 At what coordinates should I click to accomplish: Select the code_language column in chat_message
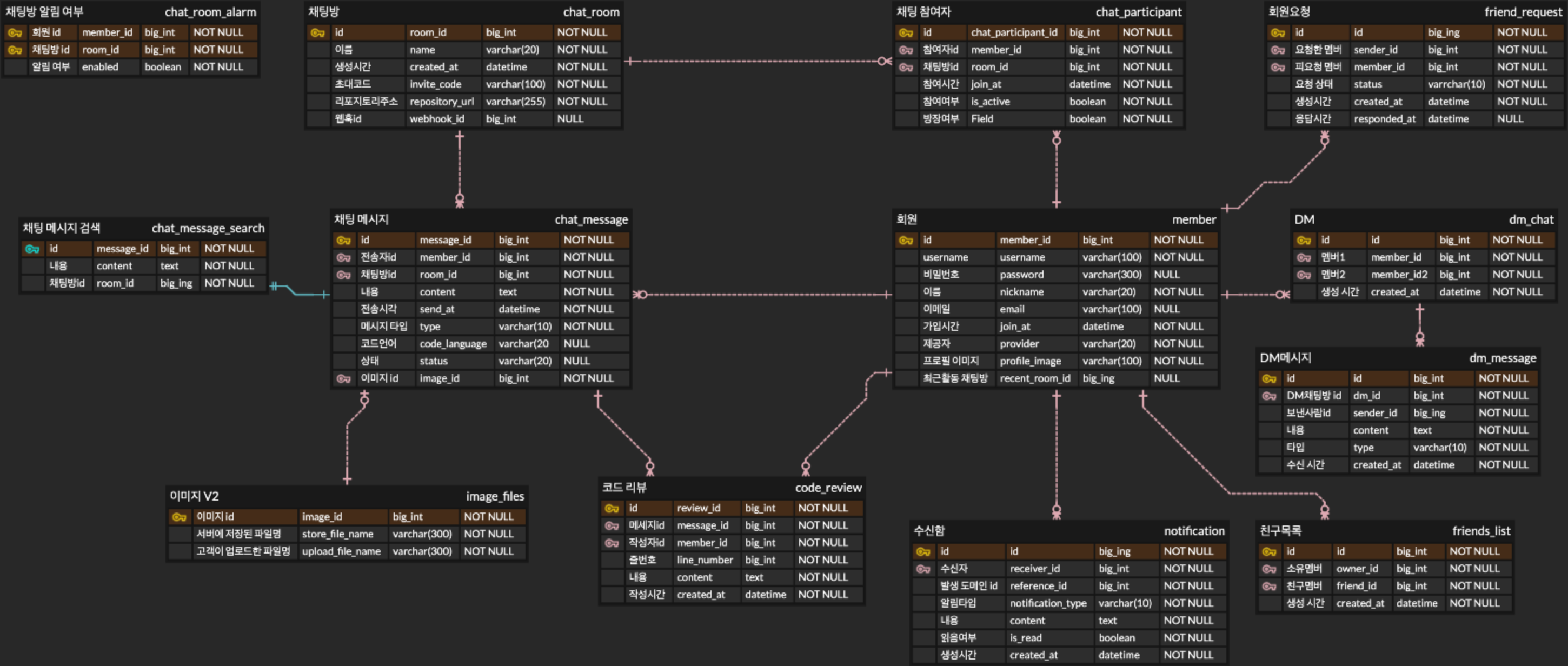tap(453, 344)
